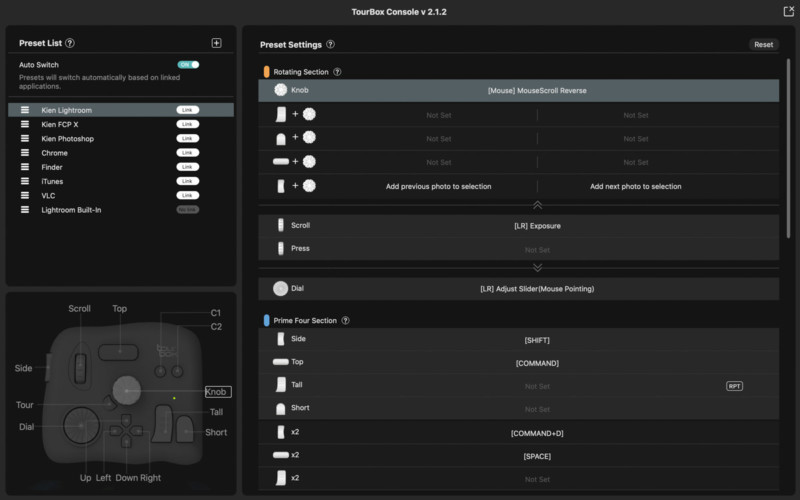Screen dimensions: 800x500
Task: Edit the Side [SHIFT] assignment
Action: pos(537,340)
